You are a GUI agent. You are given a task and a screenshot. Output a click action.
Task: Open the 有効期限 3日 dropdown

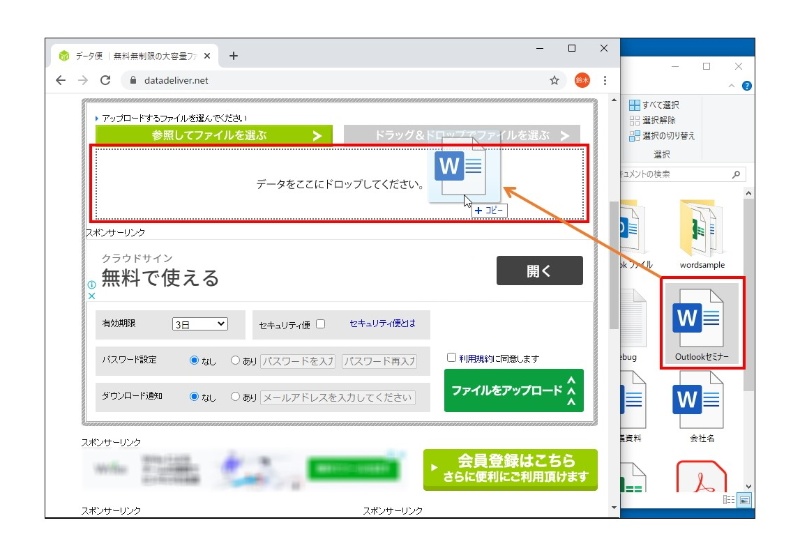(200, 324)
